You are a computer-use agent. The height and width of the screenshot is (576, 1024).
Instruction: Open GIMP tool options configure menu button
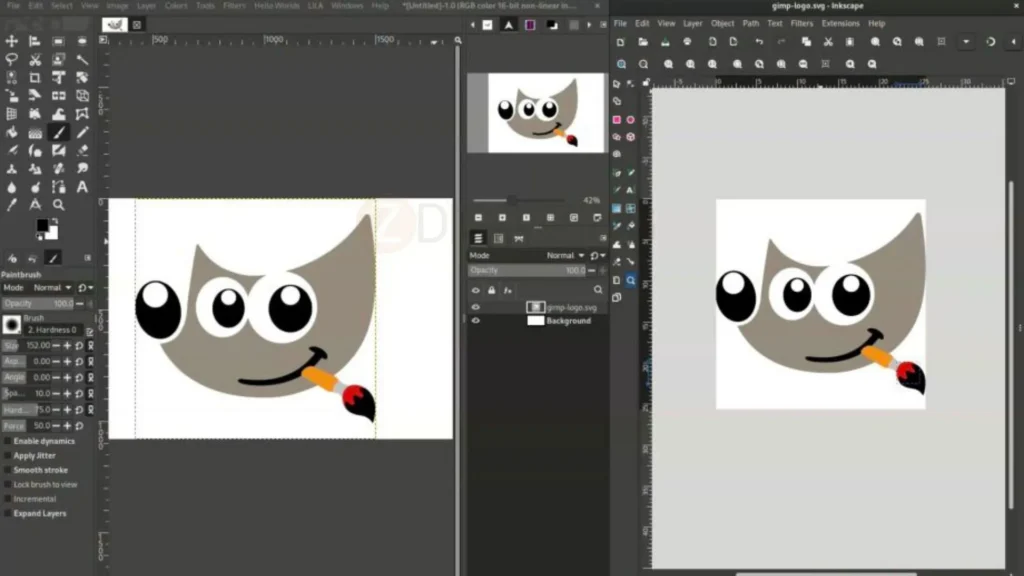point(88,258)
